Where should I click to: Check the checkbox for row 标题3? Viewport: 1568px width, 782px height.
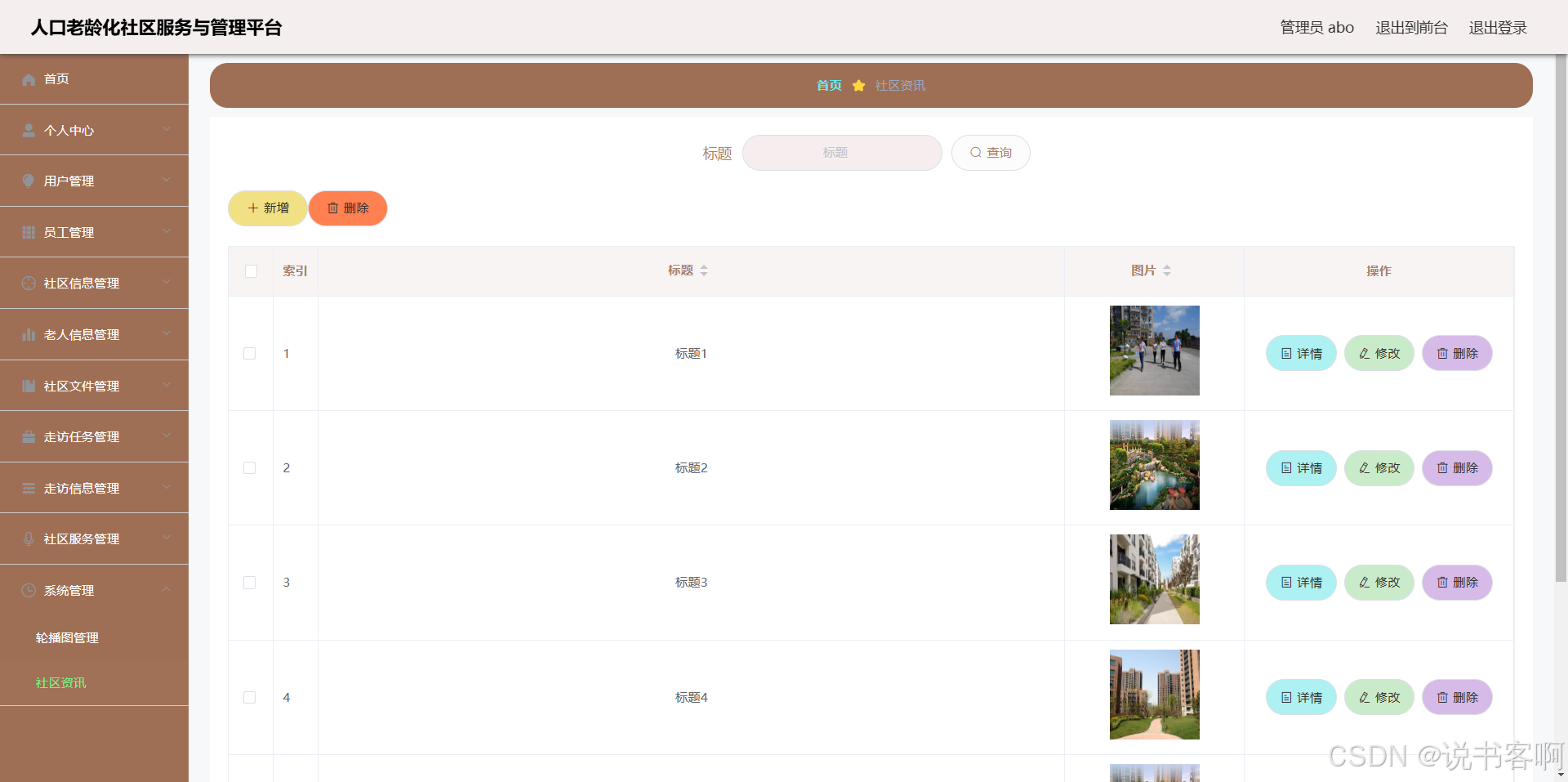[250, 583]
